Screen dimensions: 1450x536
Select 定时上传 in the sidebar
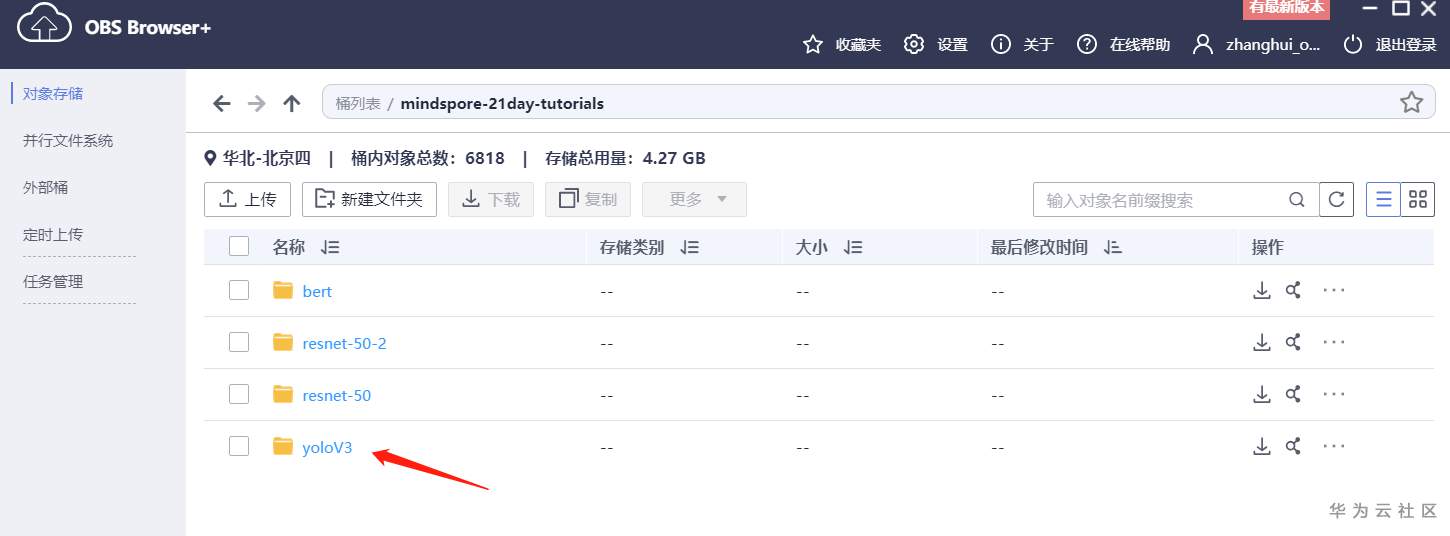click(53, 234)
